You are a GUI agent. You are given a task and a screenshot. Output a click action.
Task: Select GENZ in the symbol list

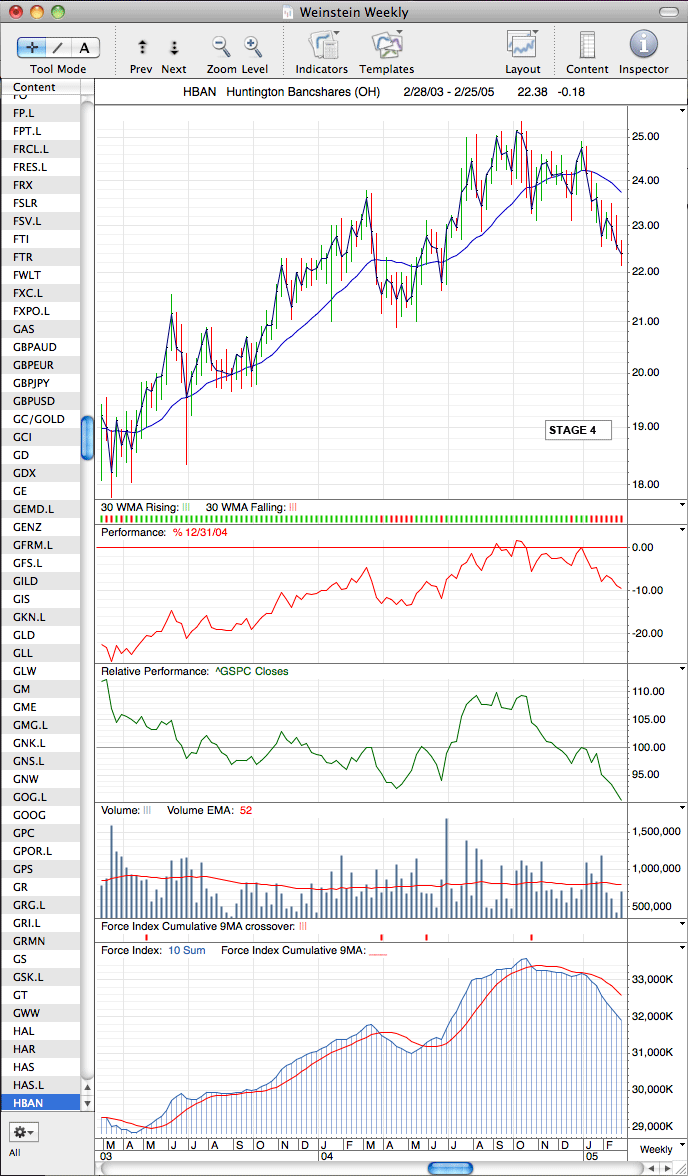(41, 526)
